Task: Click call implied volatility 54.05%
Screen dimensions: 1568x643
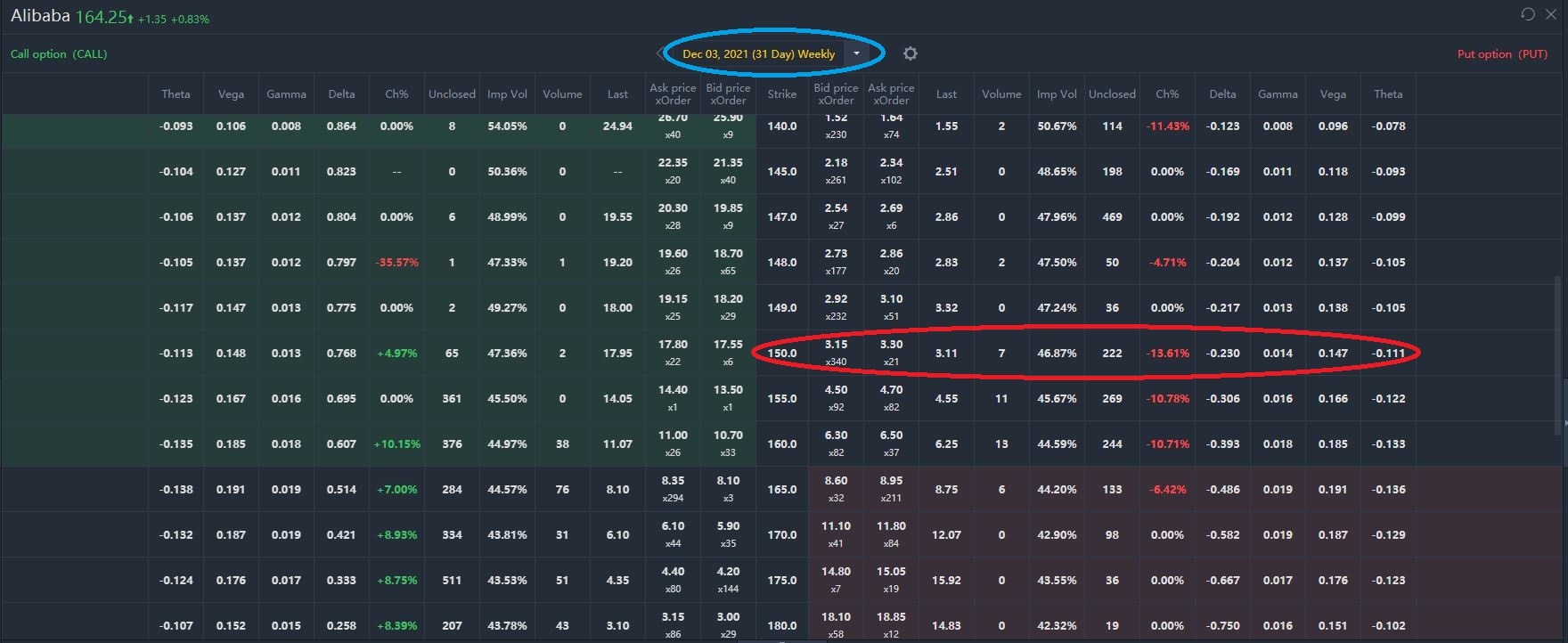Action: [507, 126]
